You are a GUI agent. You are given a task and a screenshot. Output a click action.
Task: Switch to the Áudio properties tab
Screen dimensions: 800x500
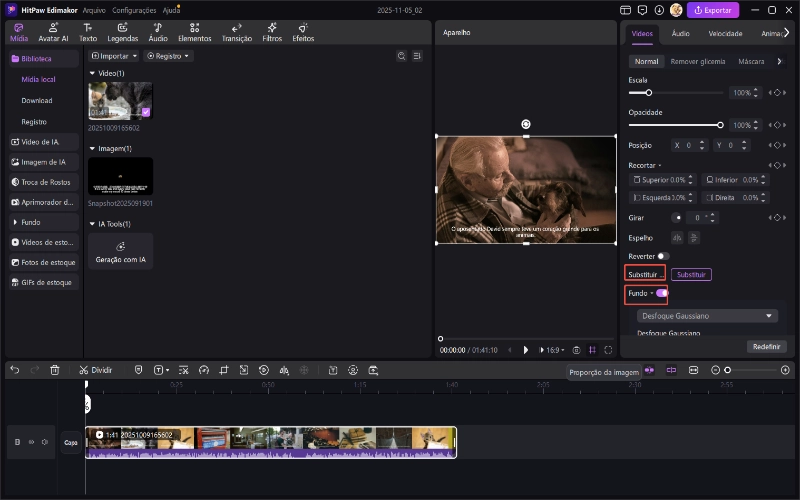pyautogui.click(x=680, y=34)
